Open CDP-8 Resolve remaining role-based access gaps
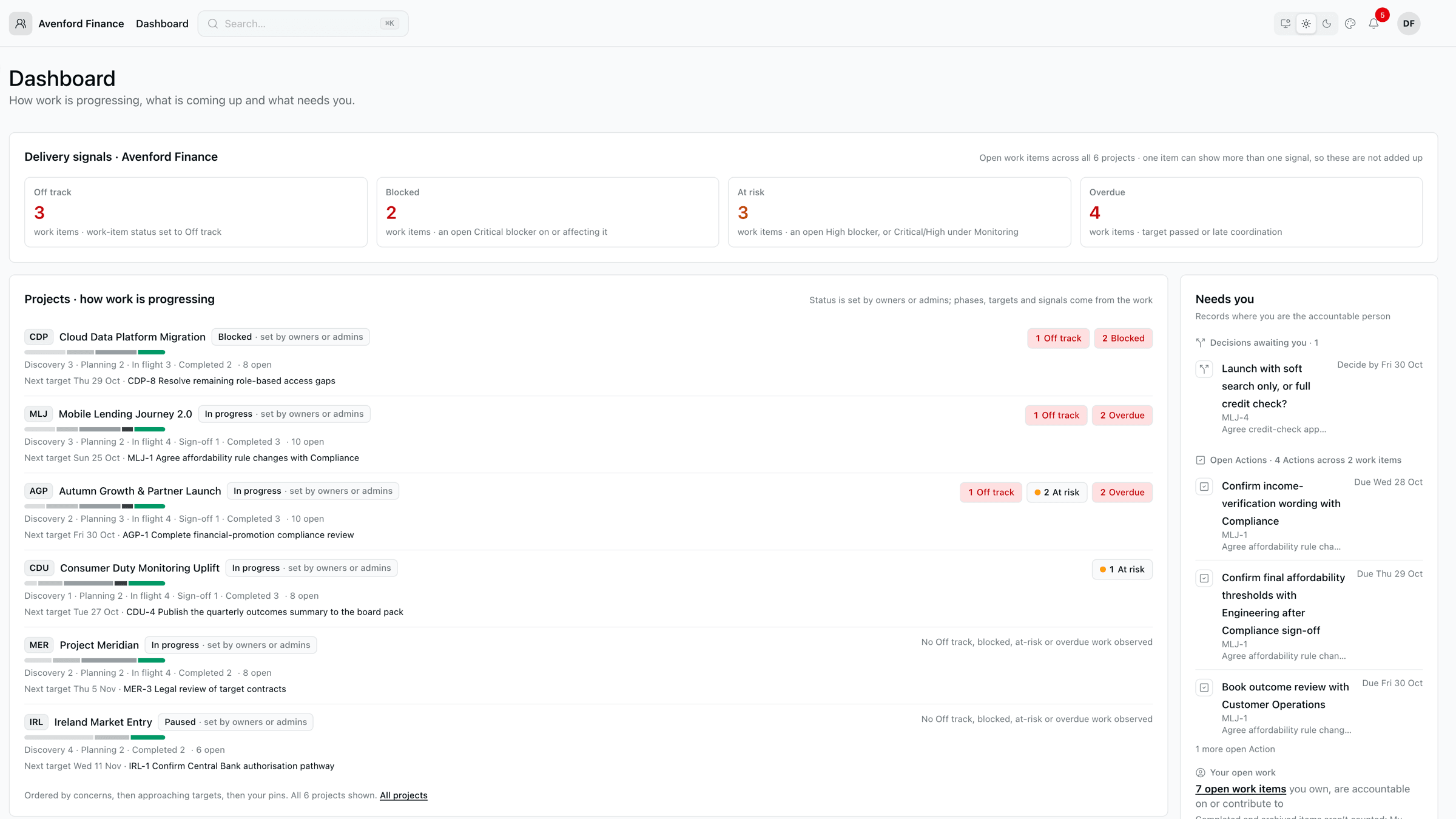Viewport: 1456px width, 819px height. (231, 381)
